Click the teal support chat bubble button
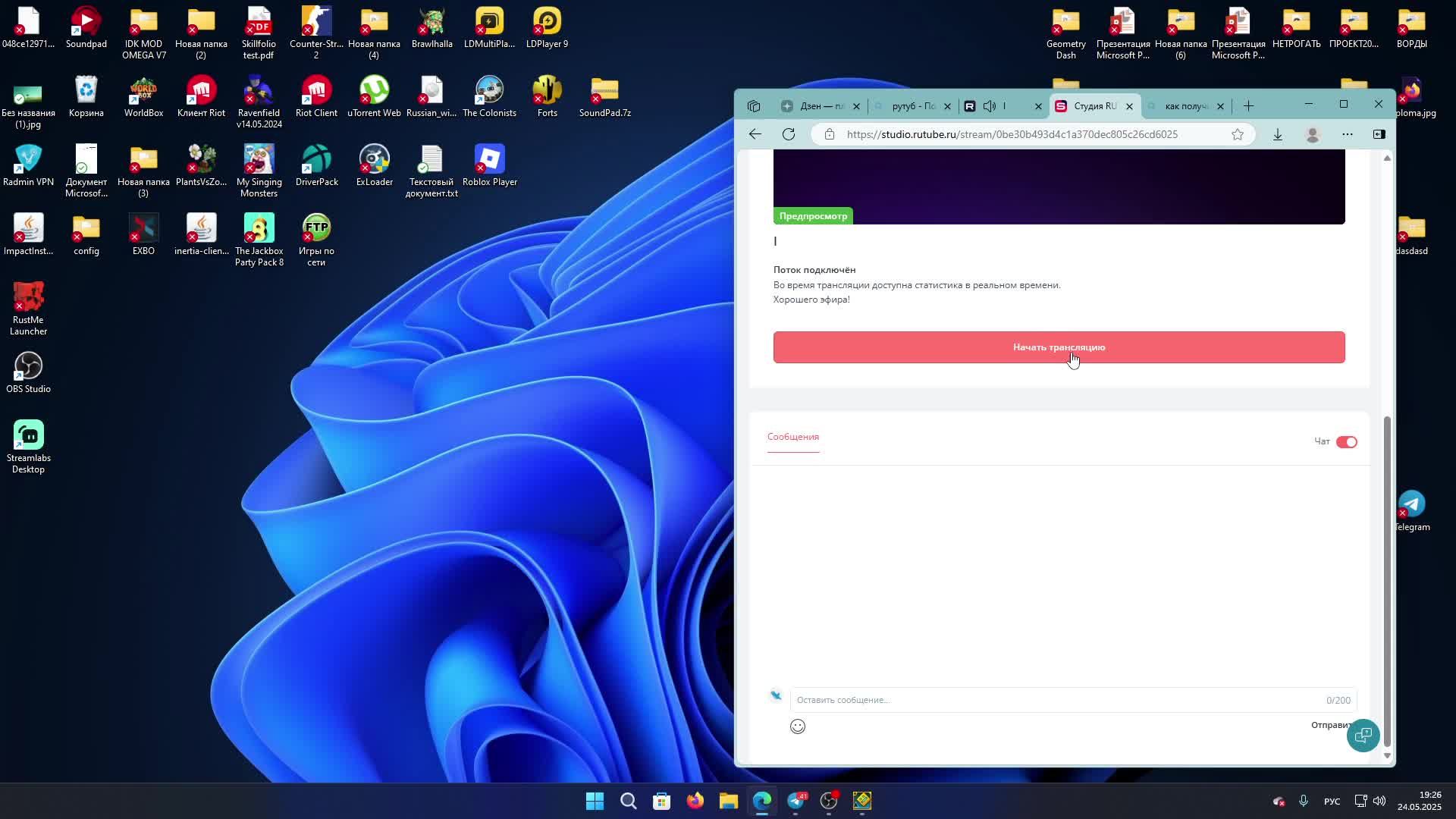The height and width of the screenshot is (819, 1456). tap(1363, 735)
